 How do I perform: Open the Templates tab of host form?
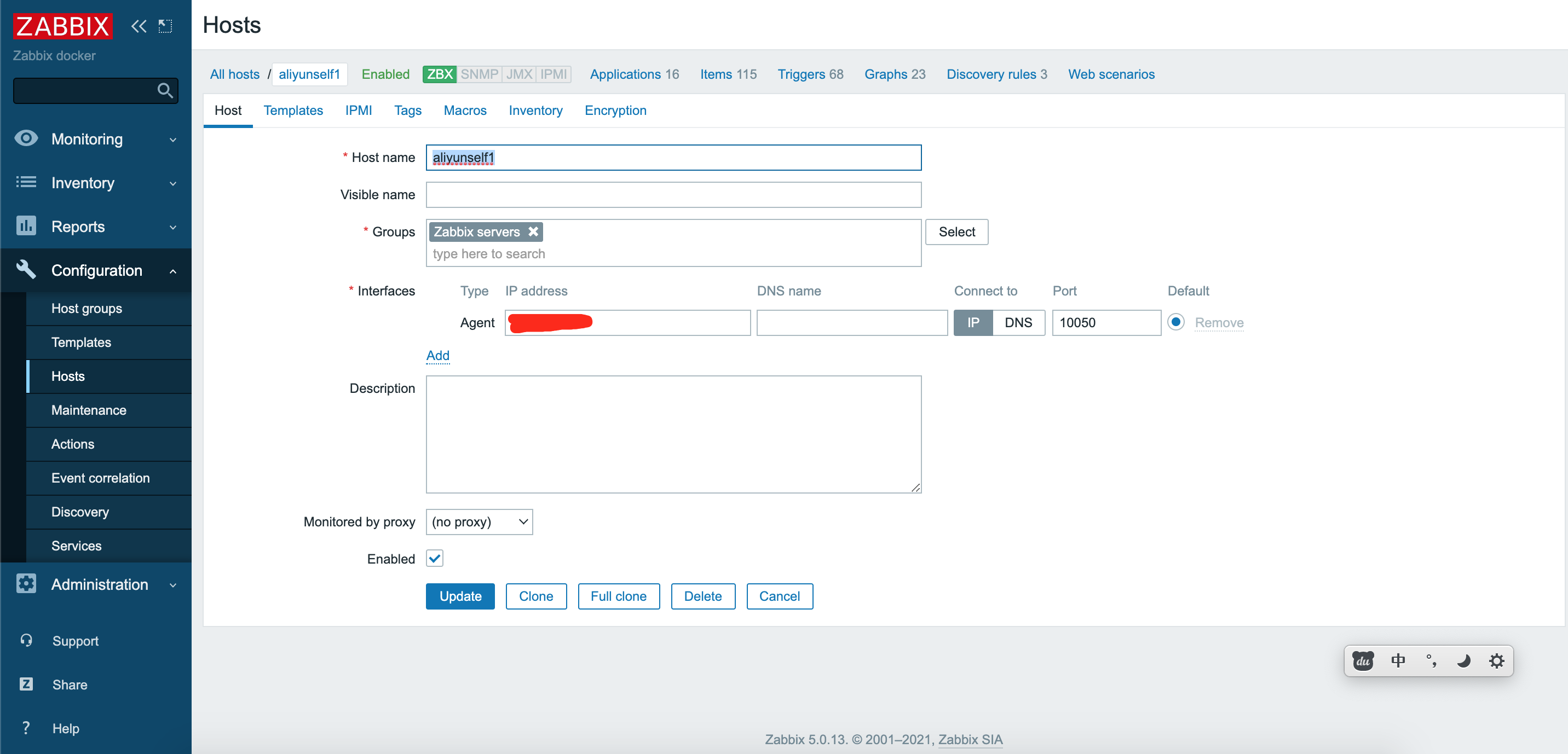click(x=293, y=111)
